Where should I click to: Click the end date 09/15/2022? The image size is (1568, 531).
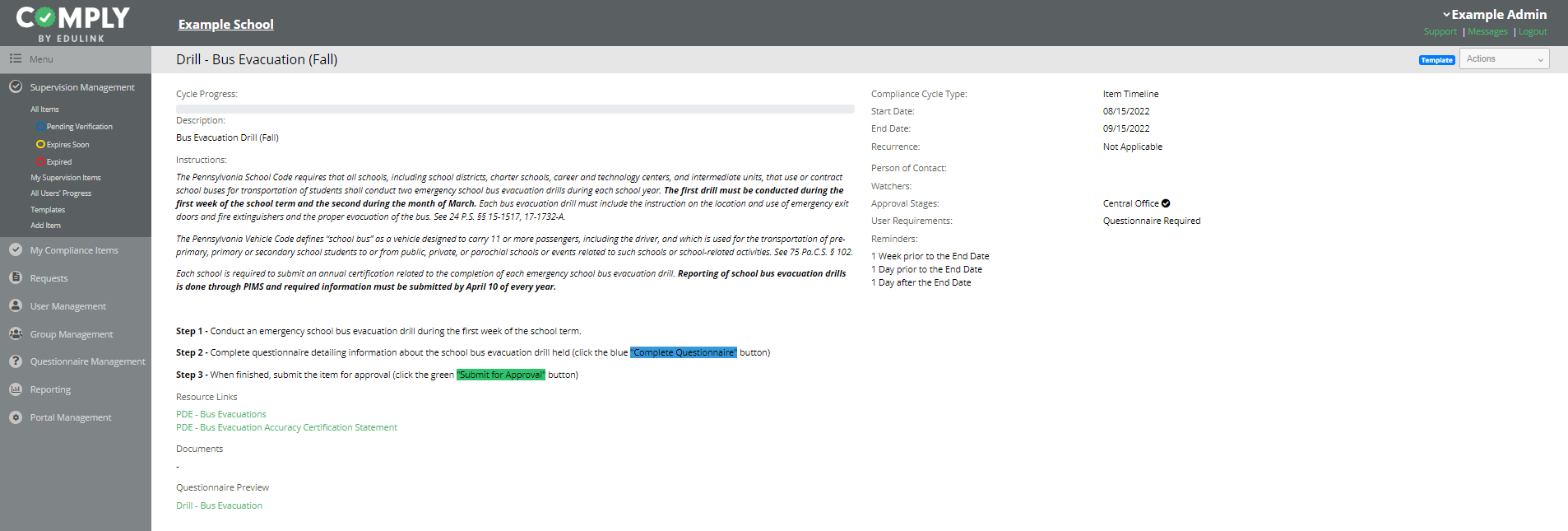click(1126, 128)
